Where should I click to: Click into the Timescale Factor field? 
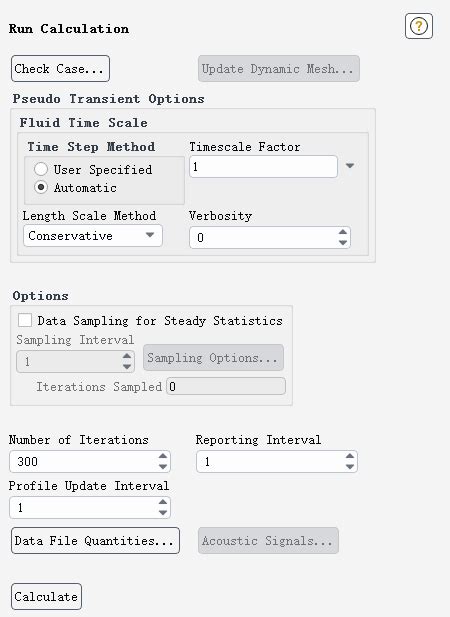click(x=263, y=166)
